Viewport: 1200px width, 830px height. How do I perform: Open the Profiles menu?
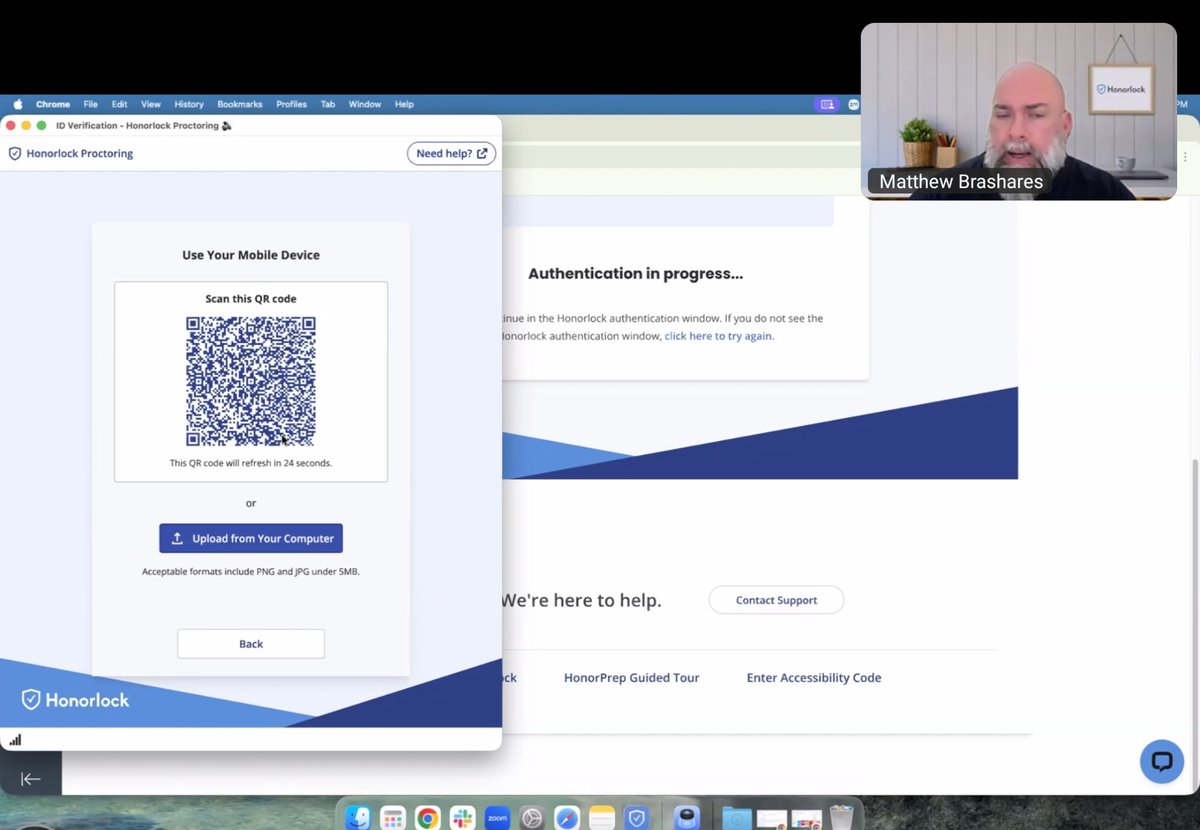click(291, 104)
